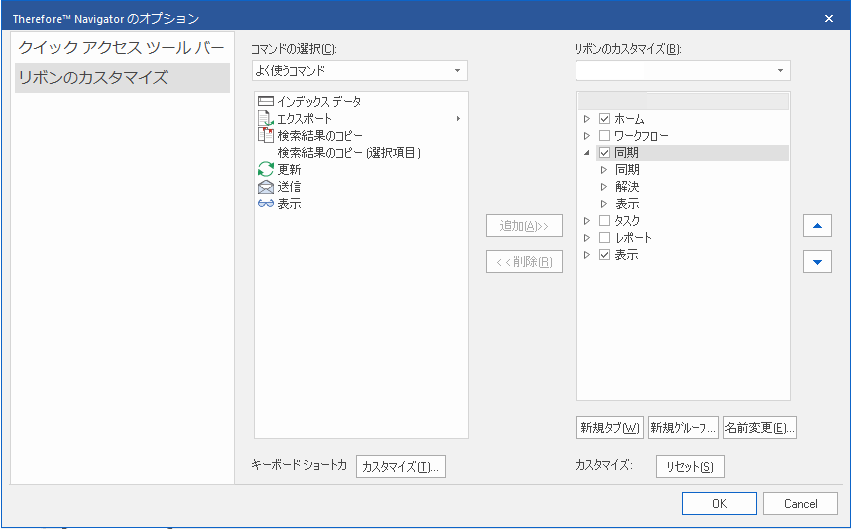This screenshot has height=529, width=851.
Task: Expand the タスク tree node
Action: pos(587,220)
